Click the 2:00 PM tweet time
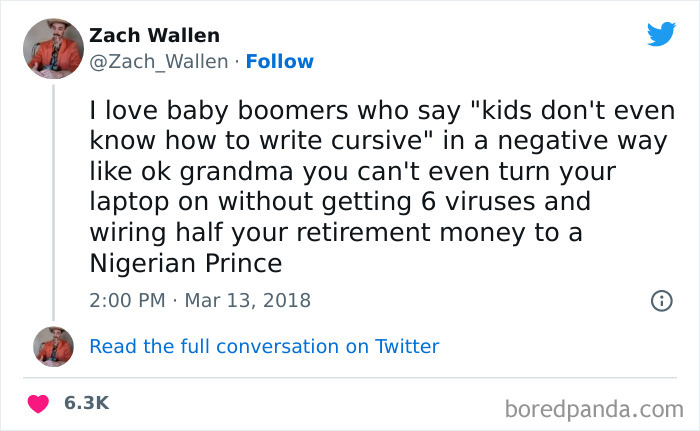The height and width of the screenshot is (431, 700). coord(125,300)
